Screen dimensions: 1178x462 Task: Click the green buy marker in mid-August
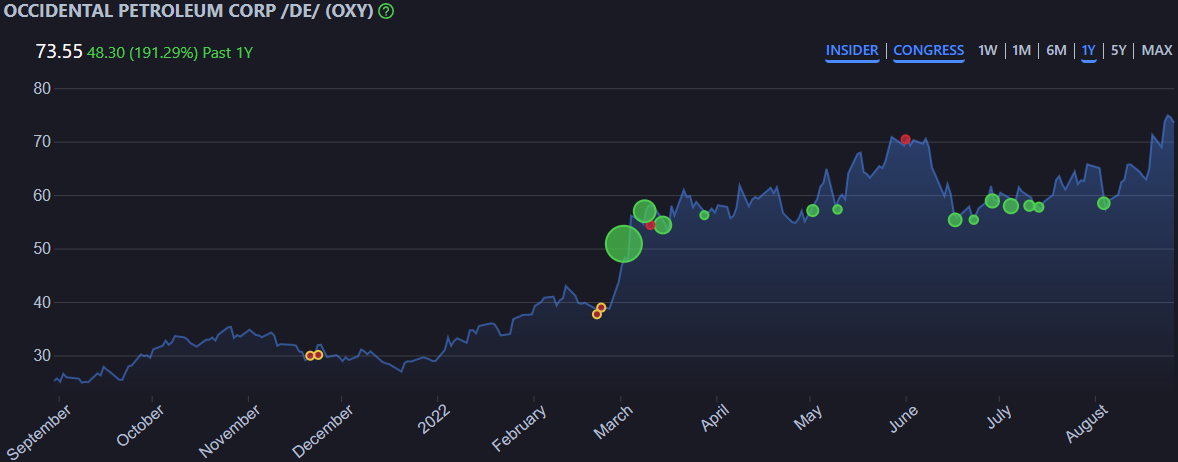(1104, 203)
